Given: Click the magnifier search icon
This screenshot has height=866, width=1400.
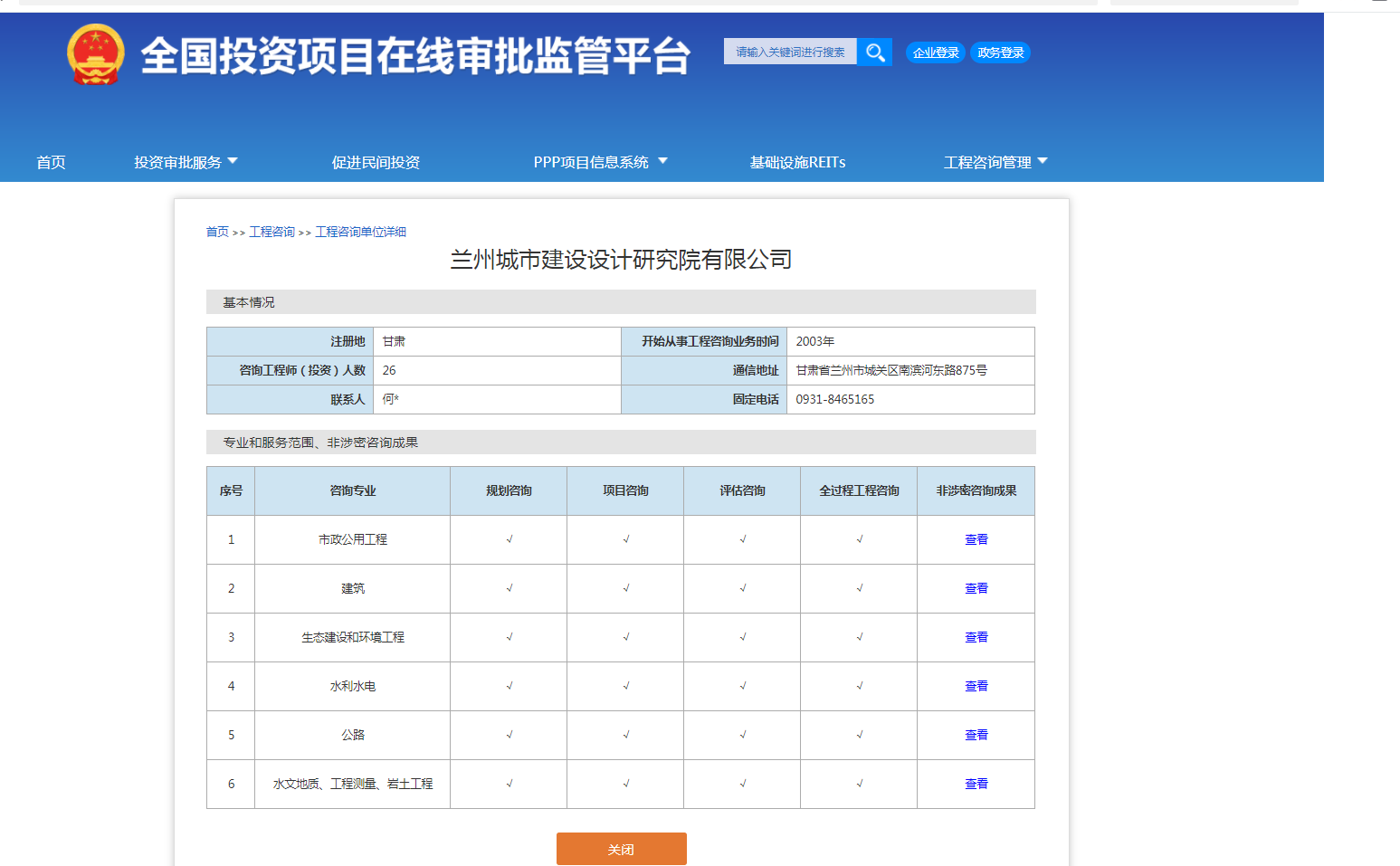Looking at the screenshot, I should coord(874,52).
